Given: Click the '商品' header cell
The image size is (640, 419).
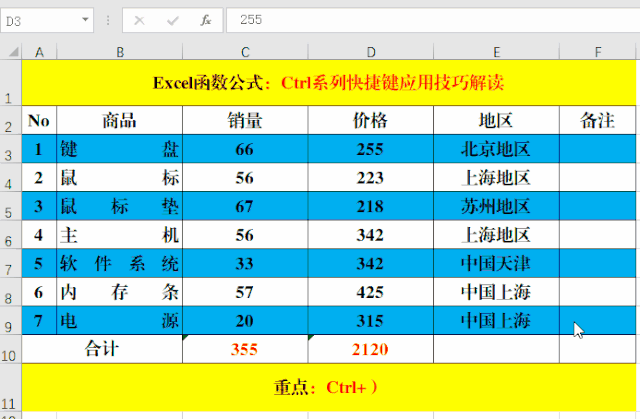Looking at the screenshot, I should pyautogui.click(x=120, y=120).
